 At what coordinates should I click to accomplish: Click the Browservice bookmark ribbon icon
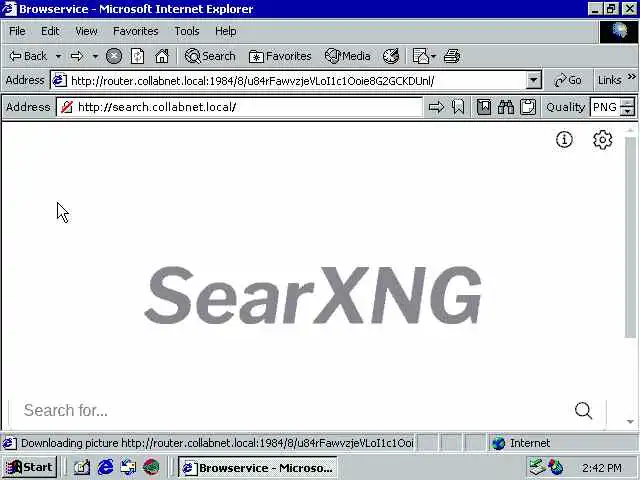tap(458, 107)
